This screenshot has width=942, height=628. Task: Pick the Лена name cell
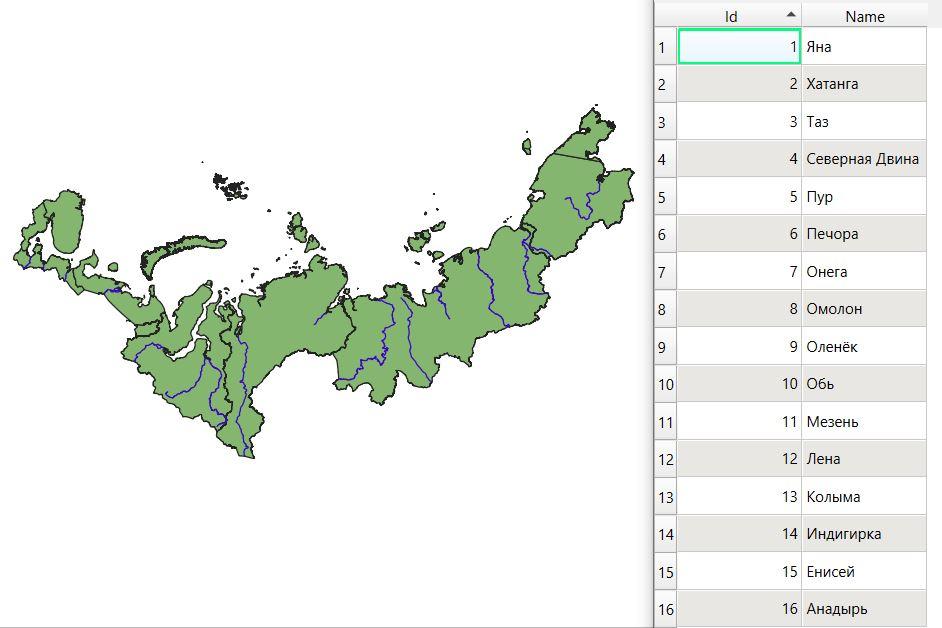pyautogui.click(x=864, y=459)
